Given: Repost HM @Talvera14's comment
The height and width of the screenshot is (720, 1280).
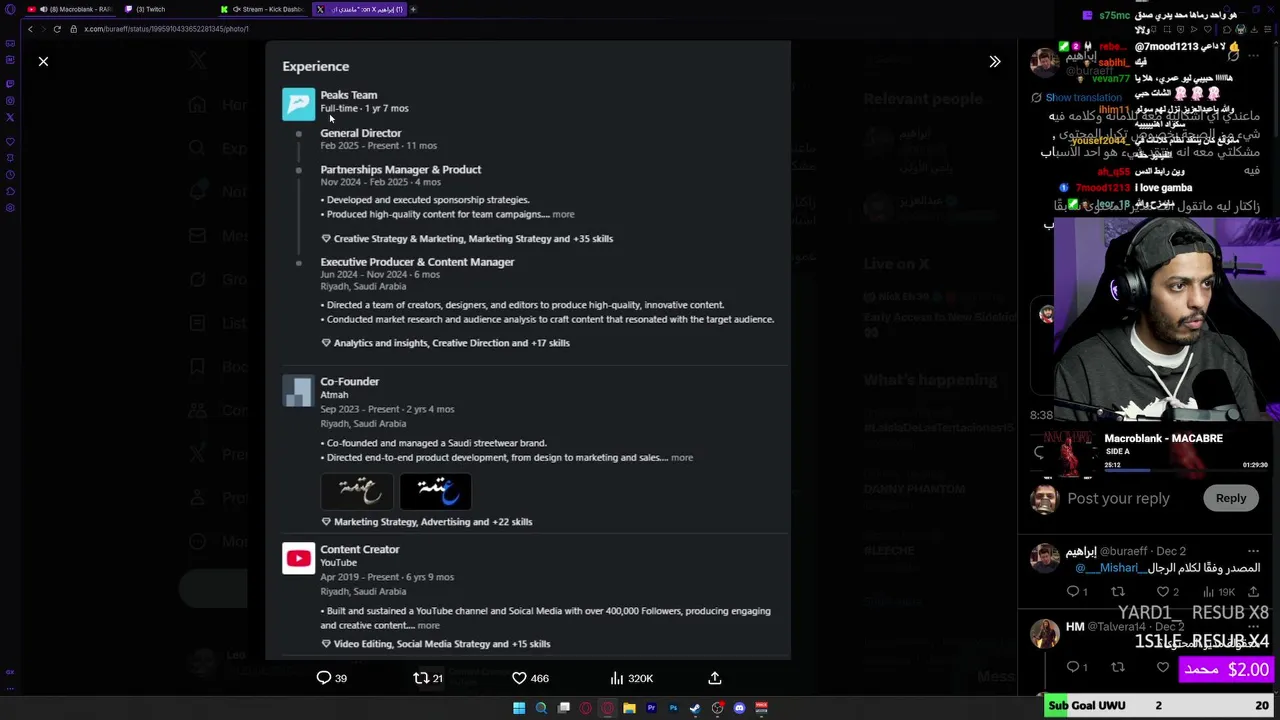Looking at the screenshot, I should click(1118, 667).
